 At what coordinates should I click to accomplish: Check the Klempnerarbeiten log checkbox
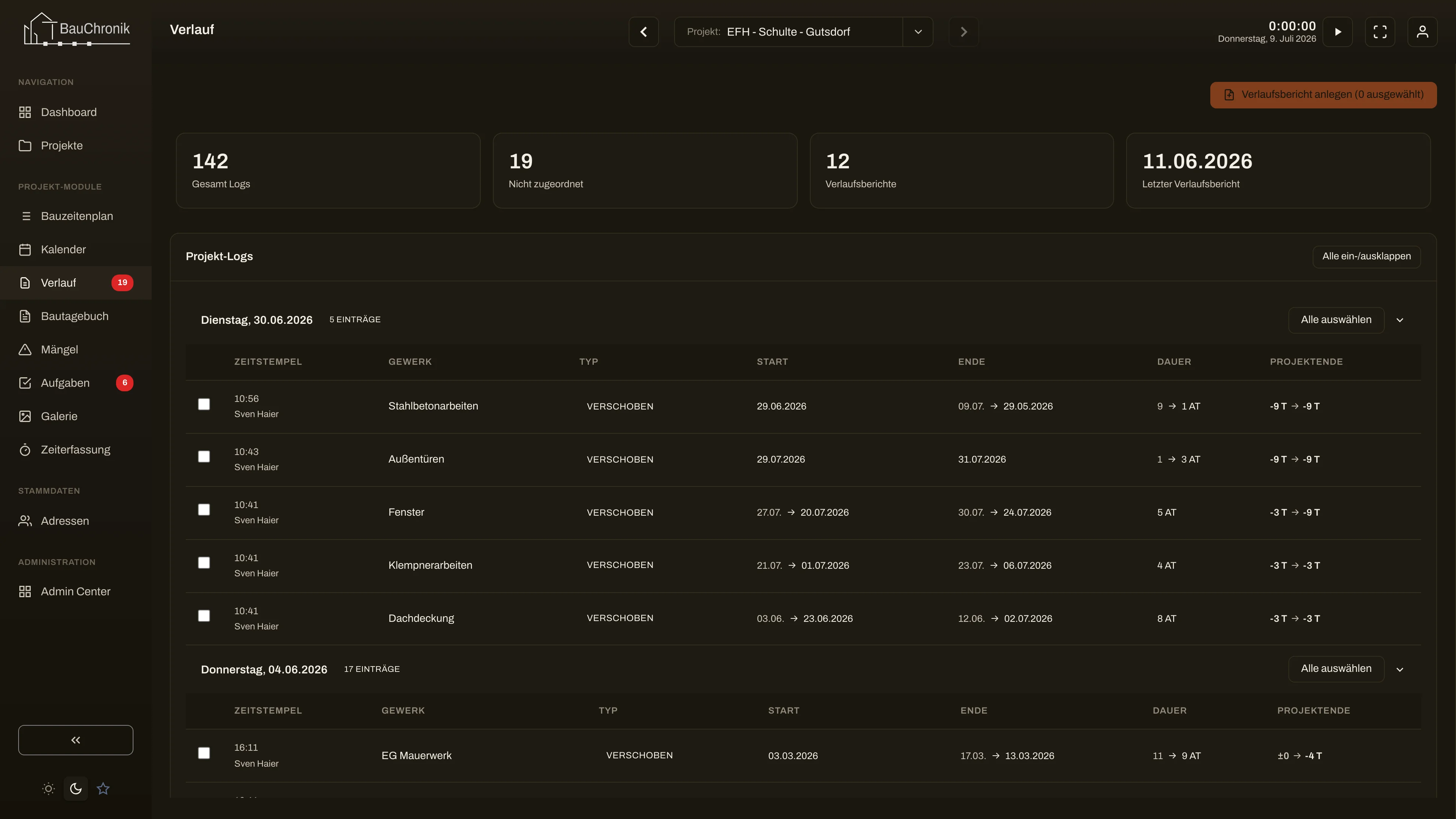204,563
